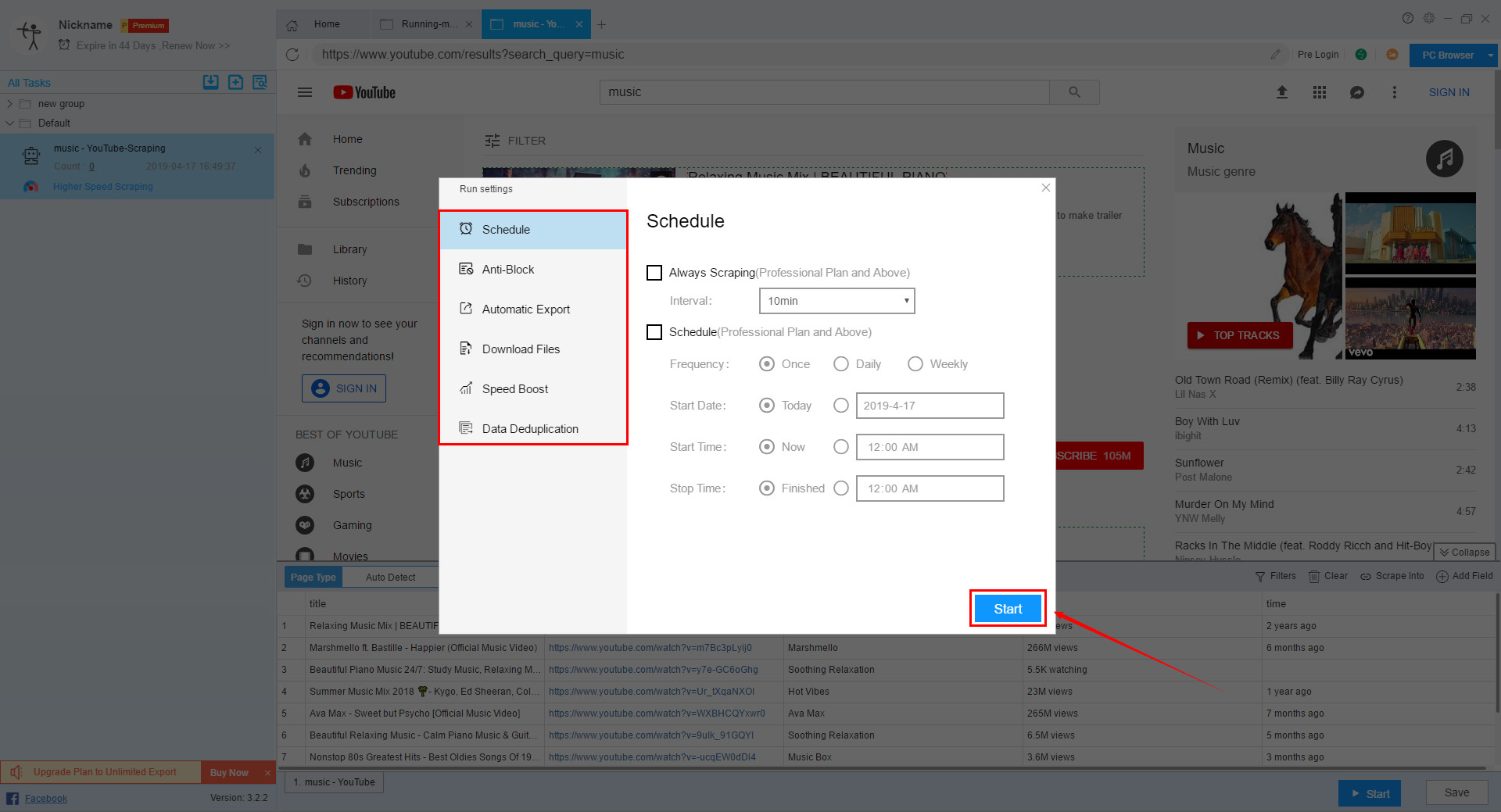
Task: Click the YouTube search magnifier button
Action: coord(1074,92)
